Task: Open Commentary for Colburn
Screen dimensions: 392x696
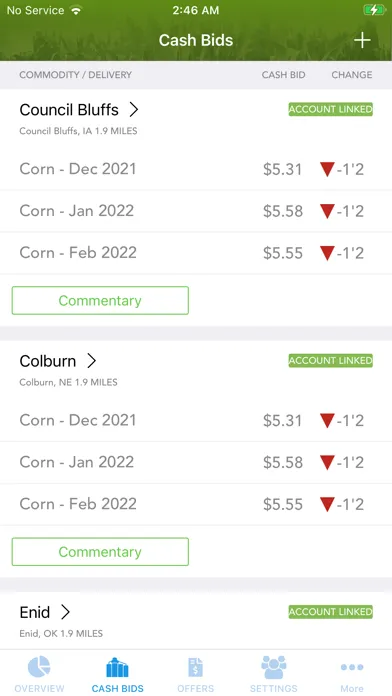Action: click(x=100, y=552)
